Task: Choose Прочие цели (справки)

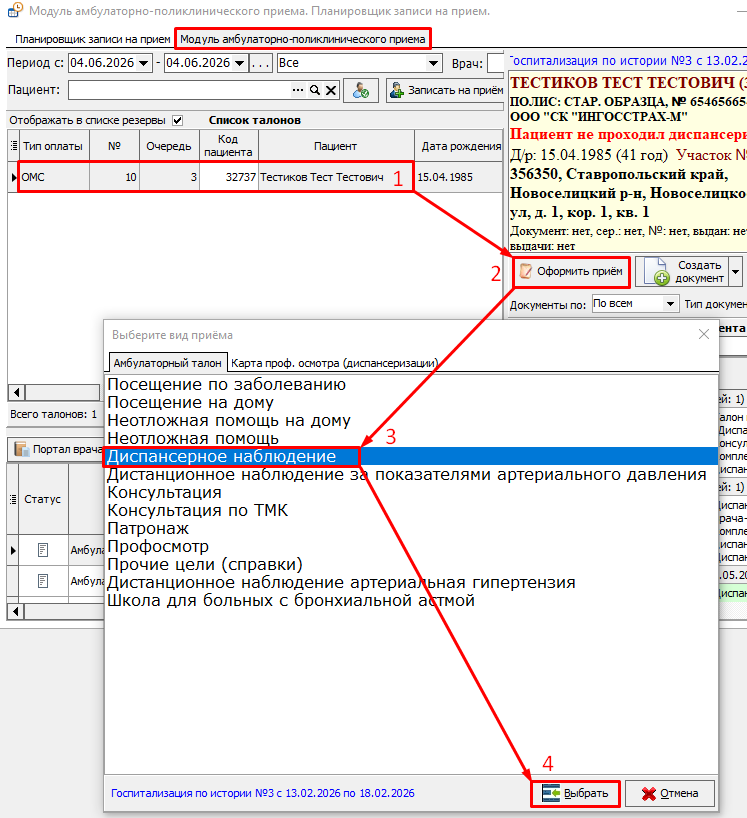Action: click(204, 564)
